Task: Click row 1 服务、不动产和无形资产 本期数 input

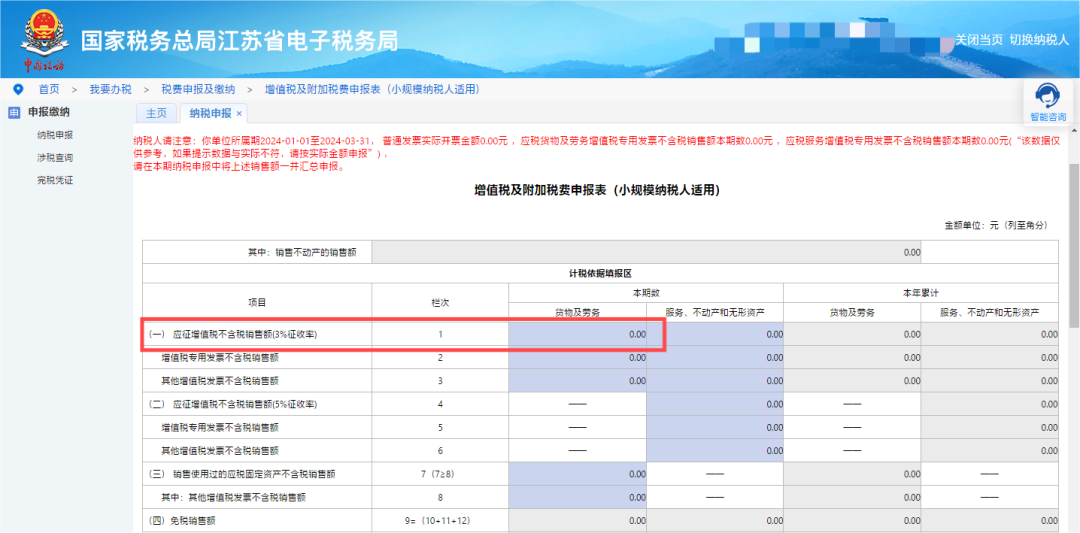Action: pyautogui.click(x=715, y=334)
